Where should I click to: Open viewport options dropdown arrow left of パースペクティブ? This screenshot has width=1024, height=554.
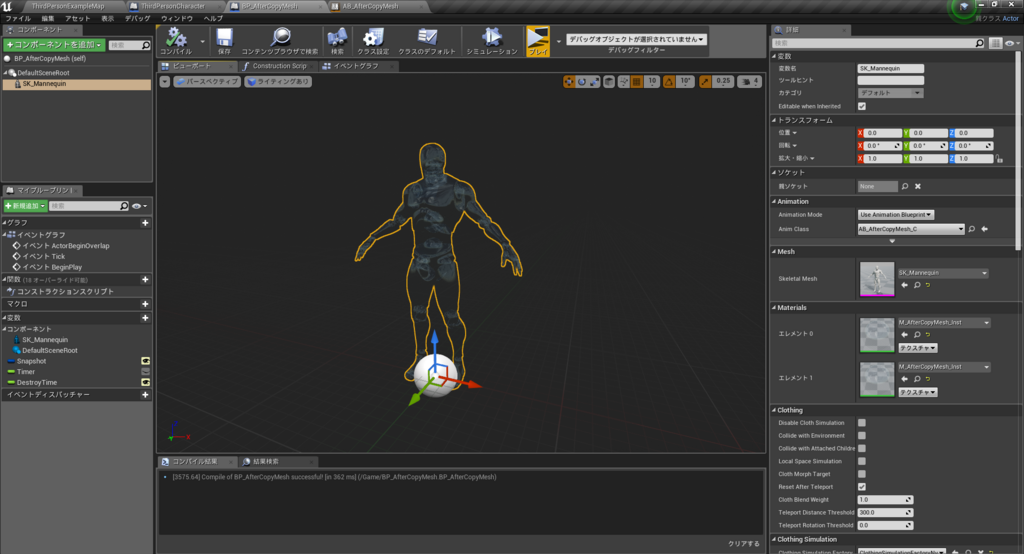(x=165, y=82)
